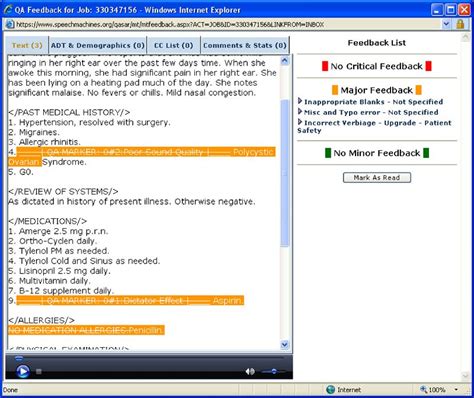Click the 'Lisinopril 2.5 mg daily' line
Viewport: 474px width, 398px height.
(59, 271)
